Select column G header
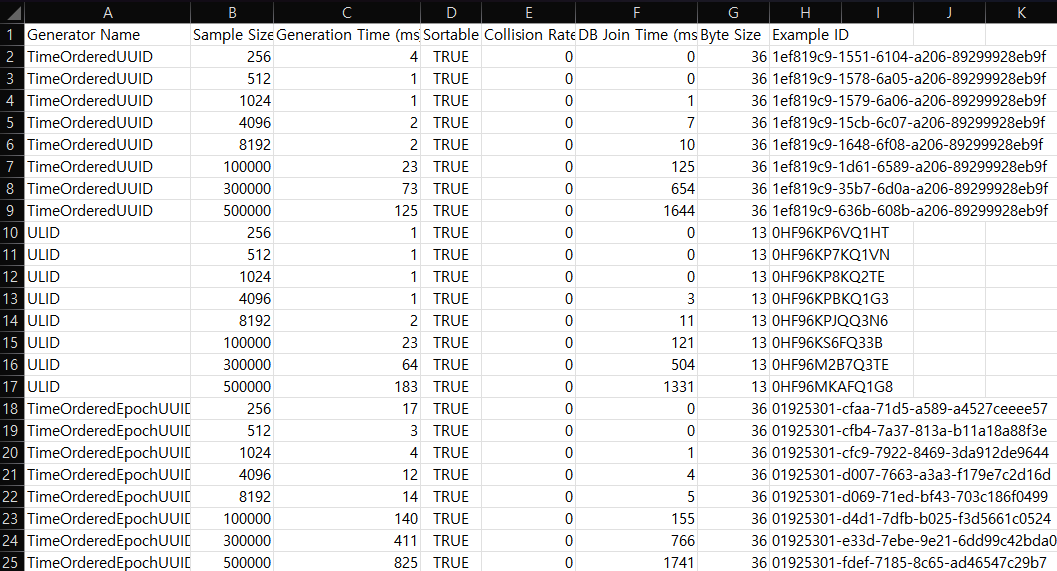Screen dimensions: 1057x571 (733, 12)
